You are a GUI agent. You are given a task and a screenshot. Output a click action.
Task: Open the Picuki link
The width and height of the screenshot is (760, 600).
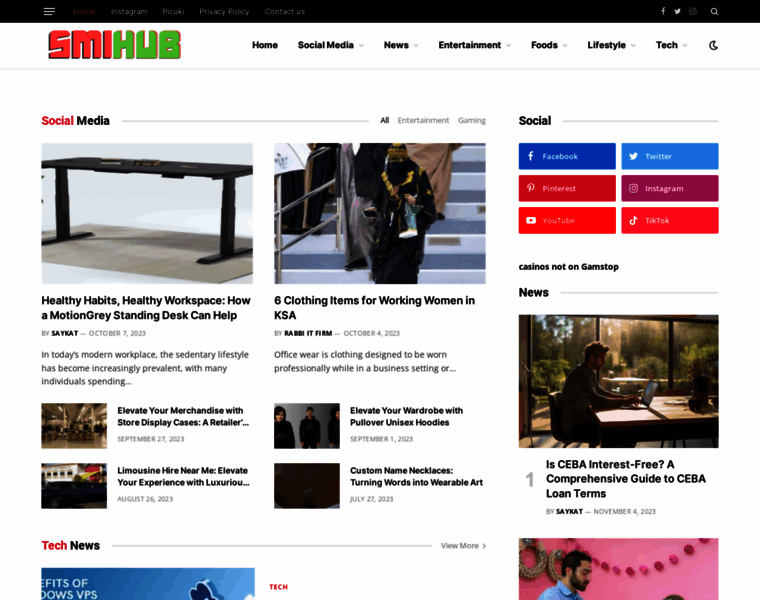pos(173,11)
